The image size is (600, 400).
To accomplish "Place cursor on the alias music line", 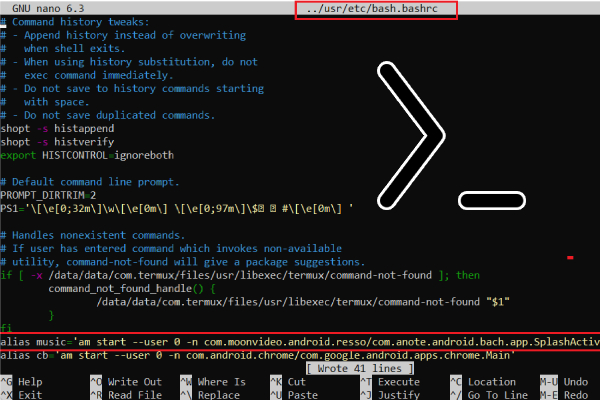I will click(x=300, y=342).
